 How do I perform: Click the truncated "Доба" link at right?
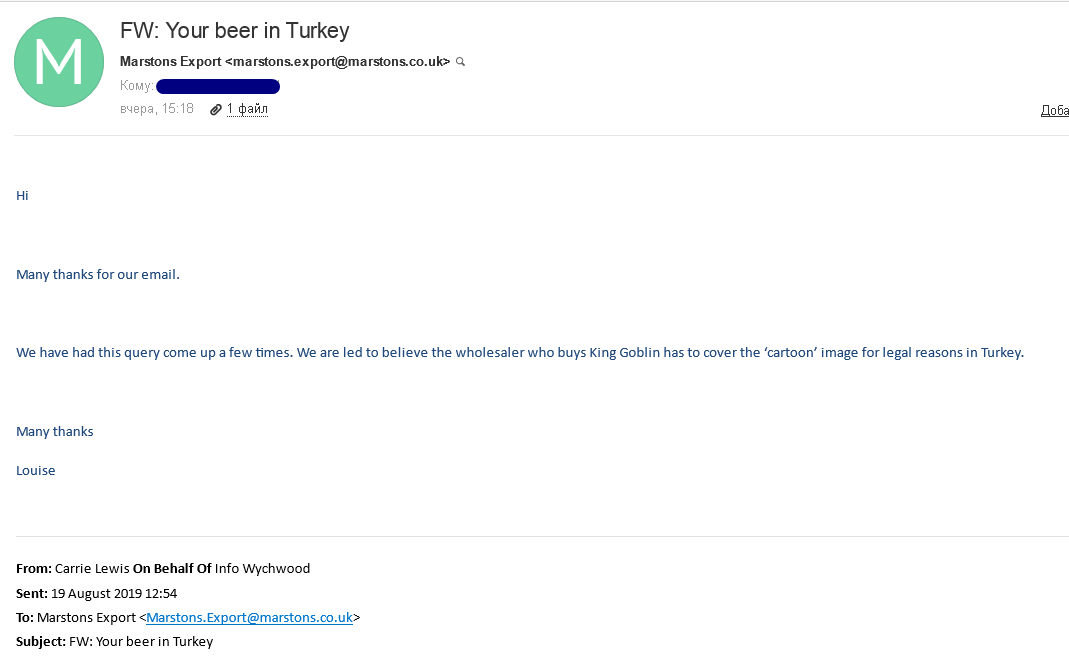[1054, 111]
